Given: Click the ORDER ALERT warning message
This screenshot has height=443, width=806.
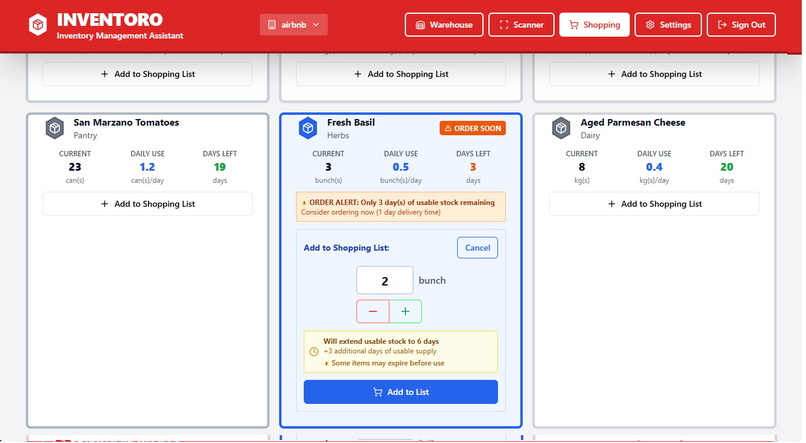Looking at the screenshot, I should click(x=400, y=207).
